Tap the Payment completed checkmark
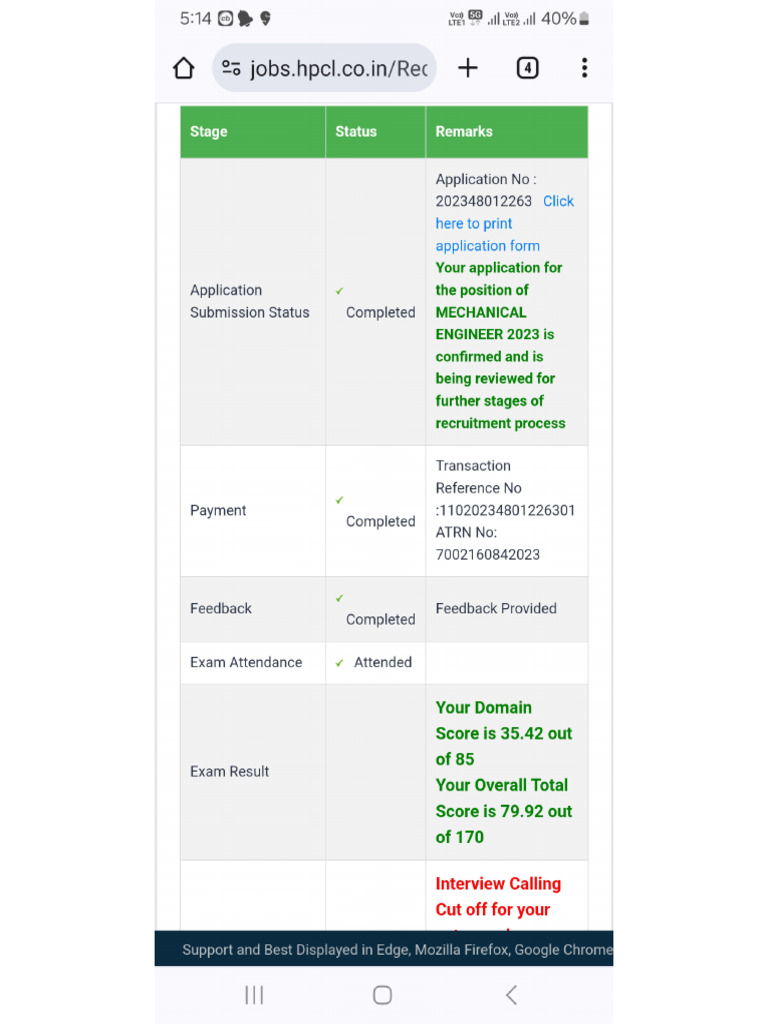This screenshot has width=768, height=1024. tap(340, 500)
